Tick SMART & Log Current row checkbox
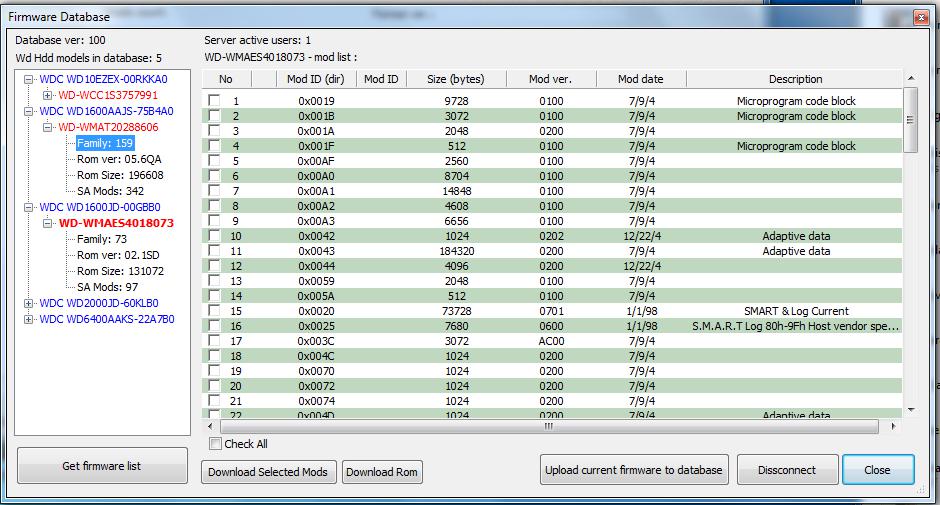The width and height of the screenshot is (940, 505). 214,310
